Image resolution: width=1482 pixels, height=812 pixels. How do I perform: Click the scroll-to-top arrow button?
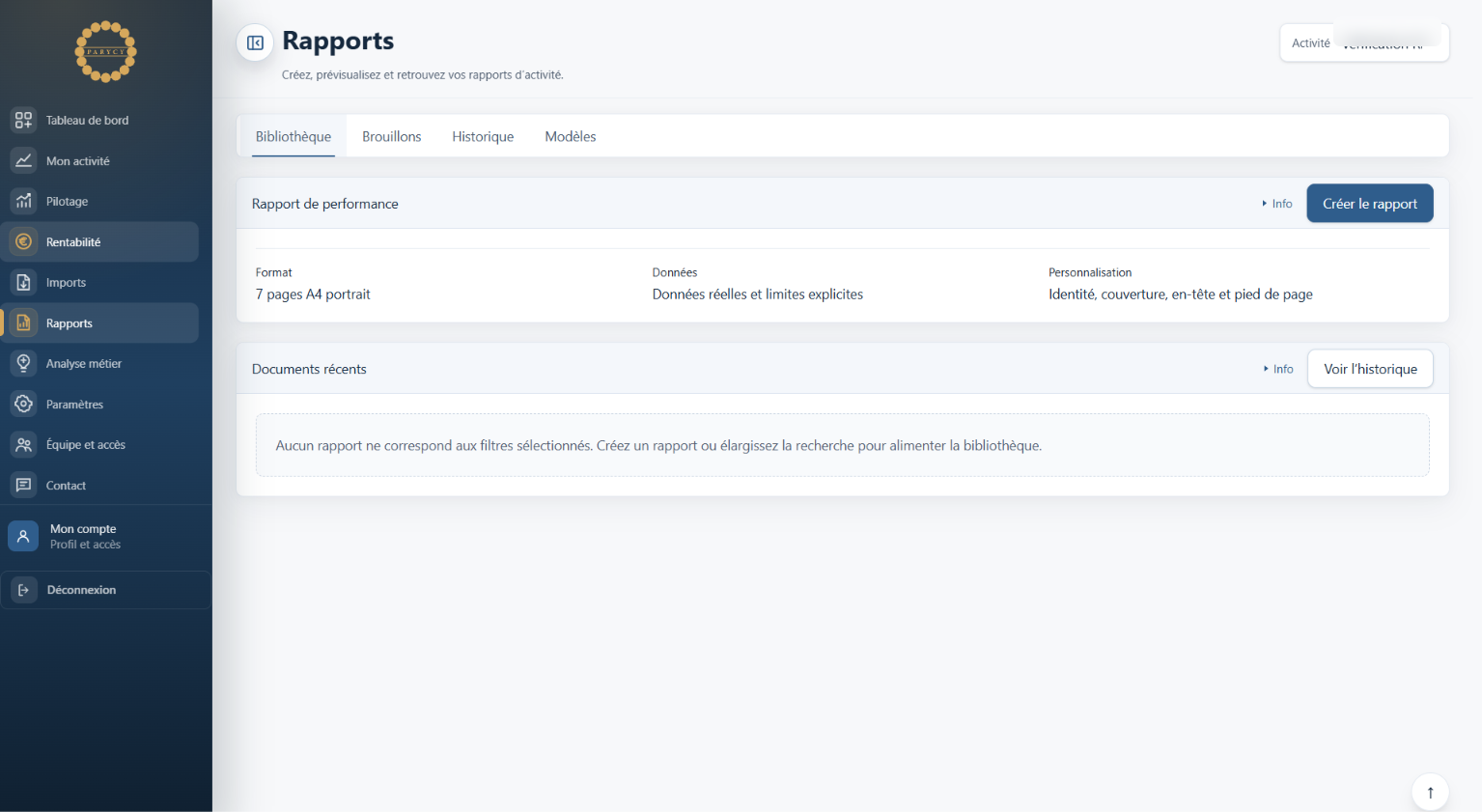pyautogui.click(x=1430, y=792)
